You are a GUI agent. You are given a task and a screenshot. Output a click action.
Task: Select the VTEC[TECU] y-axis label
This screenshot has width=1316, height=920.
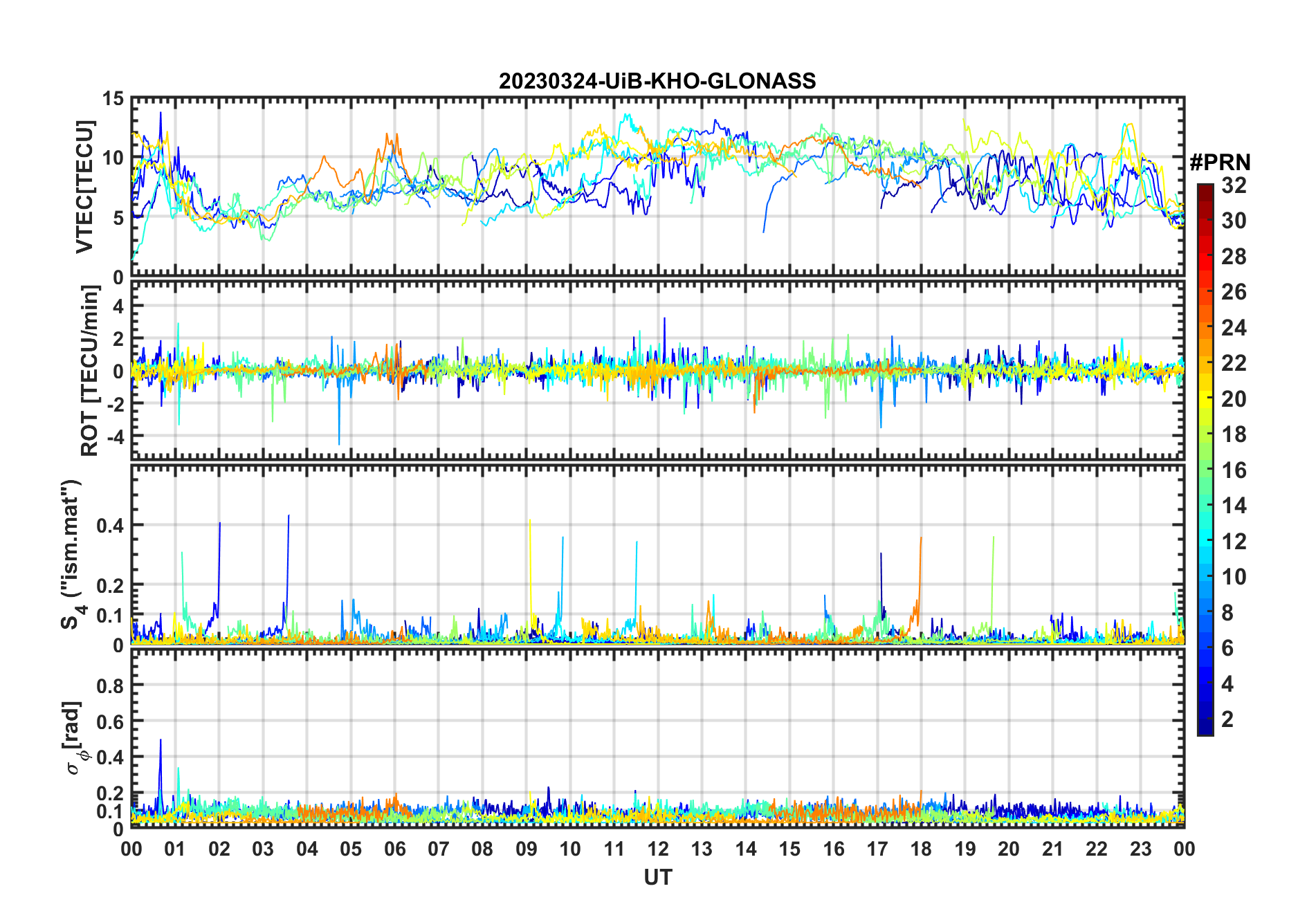click(84, 187)
